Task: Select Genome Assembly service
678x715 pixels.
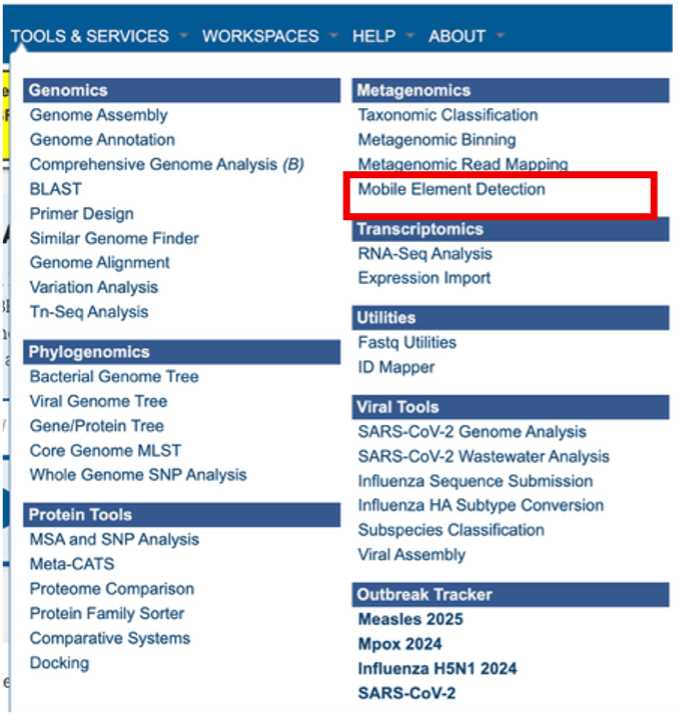Action: pos(99,115)
